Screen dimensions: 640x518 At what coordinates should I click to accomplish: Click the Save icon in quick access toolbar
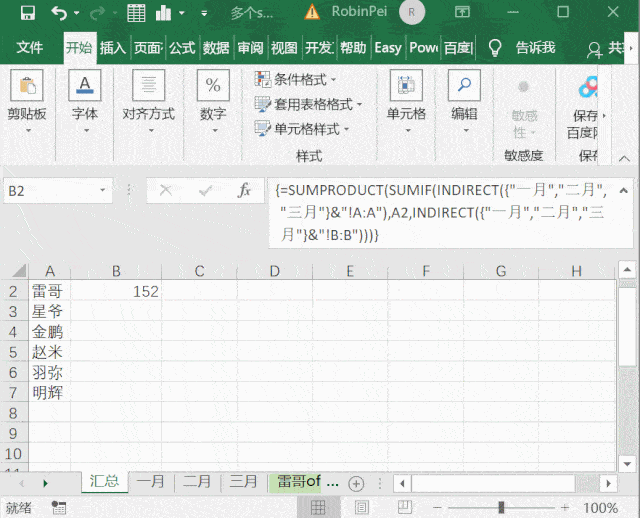point(27,13)
